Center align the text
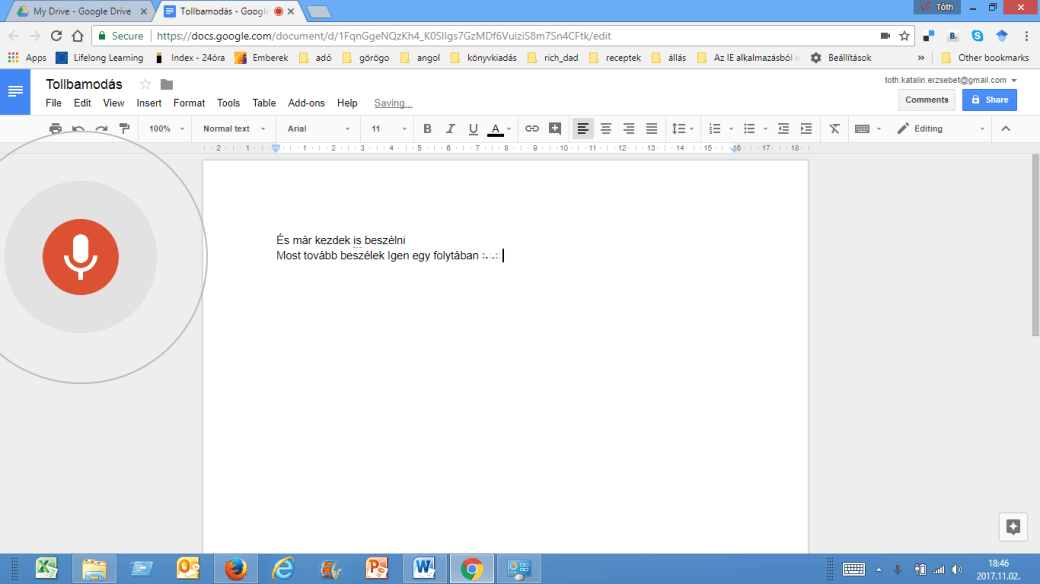This screenshot has width=1040, height=584. coord(606,129)
